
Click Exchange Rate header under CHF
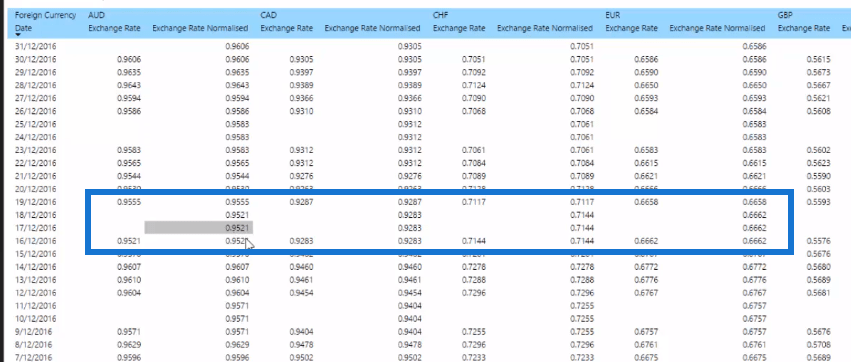point(459,28)
